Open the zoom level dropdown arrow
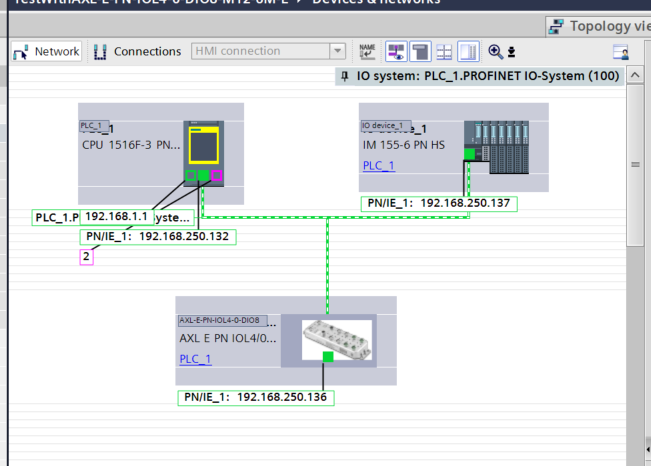The width and height of the screenshot is (651, 466). tap(512, 51)
